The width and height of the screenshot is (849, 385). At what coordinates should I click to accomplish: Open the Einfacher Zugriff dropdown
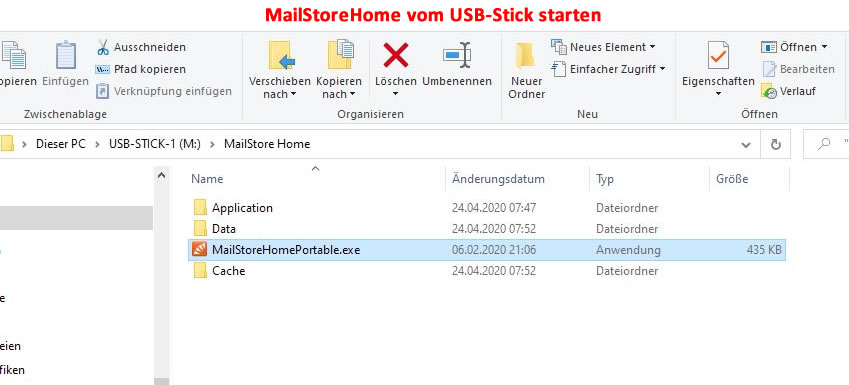(x=608, y=69)
